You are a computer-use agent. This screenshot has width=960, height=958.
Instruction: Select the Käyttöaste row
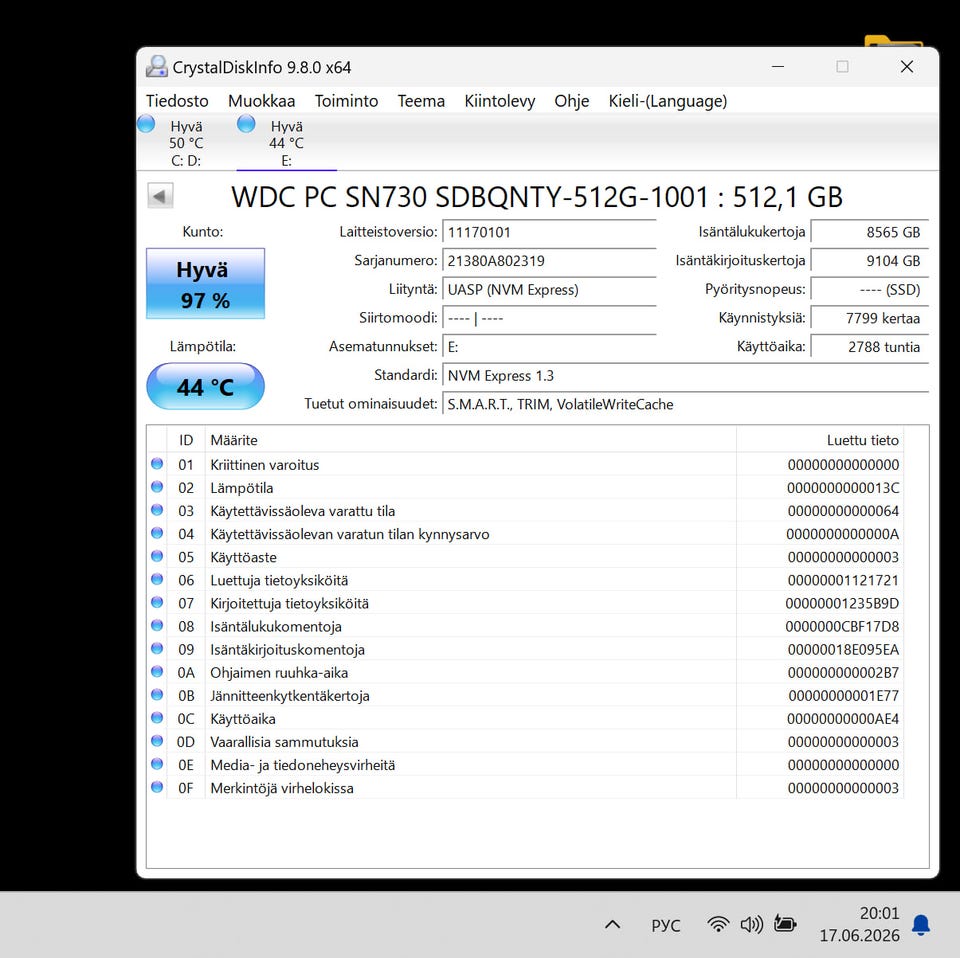coord(526,557)
